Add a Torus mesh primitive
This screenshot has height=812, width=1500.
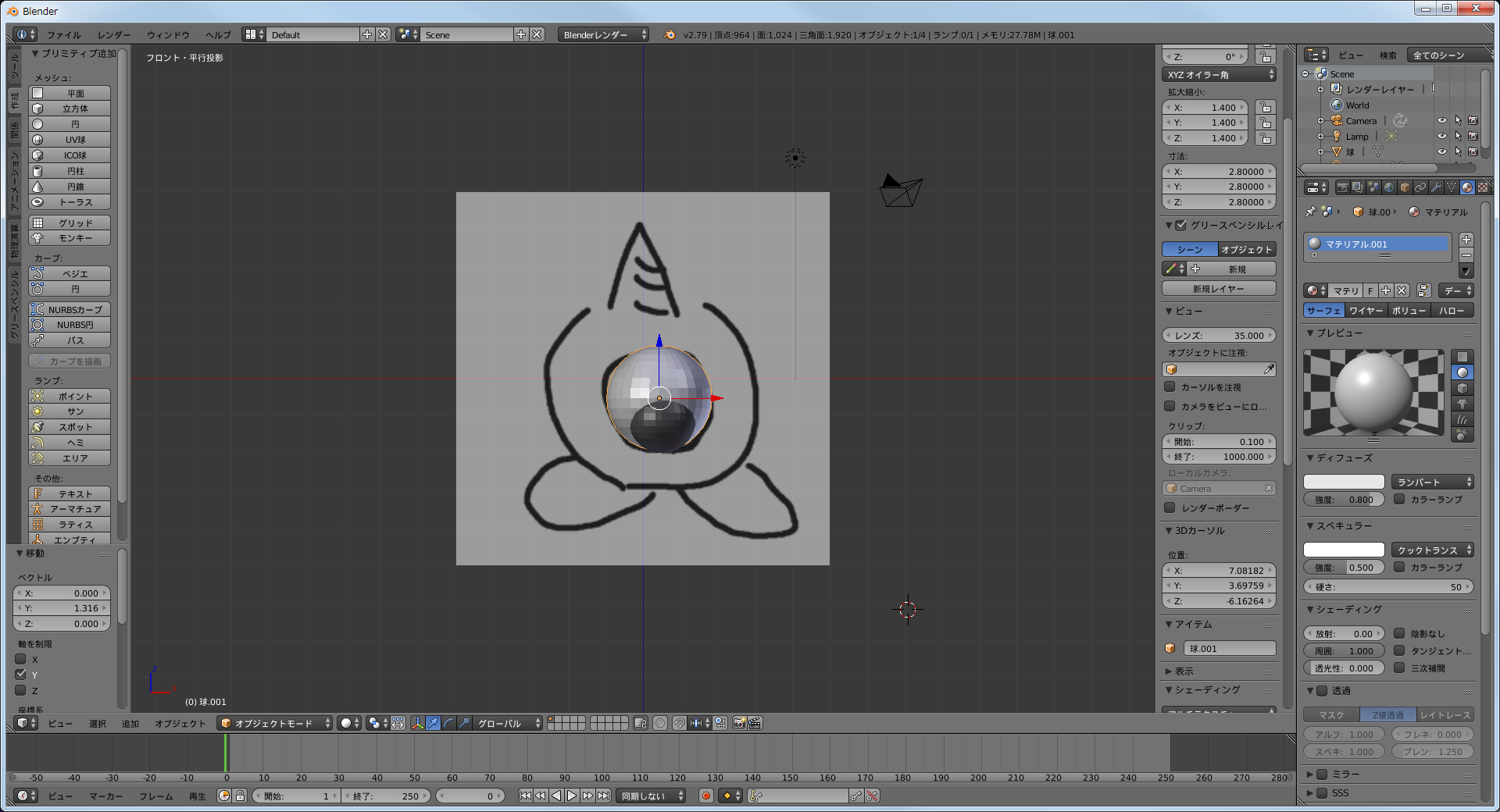tap(70, 202)
